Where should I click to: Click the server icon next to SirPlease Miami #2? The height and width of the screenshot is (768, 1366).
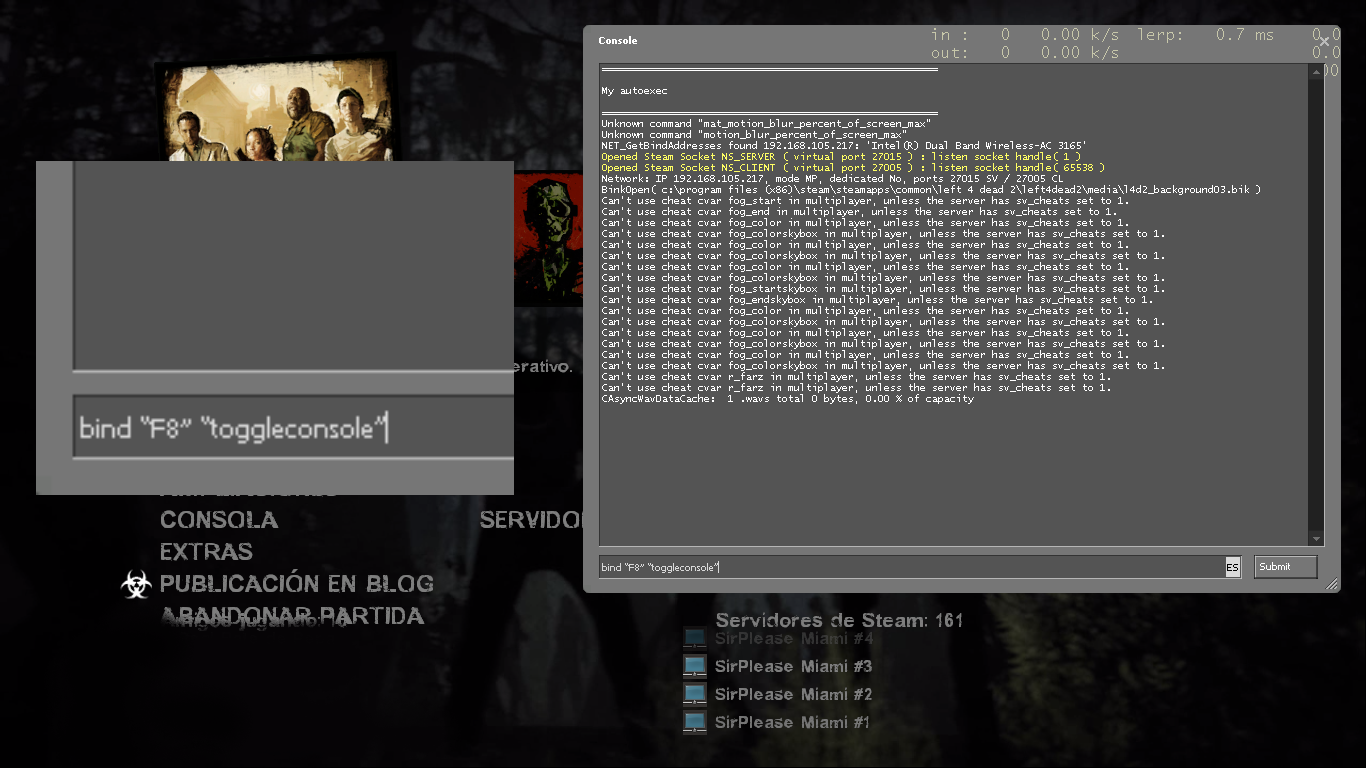695,694
